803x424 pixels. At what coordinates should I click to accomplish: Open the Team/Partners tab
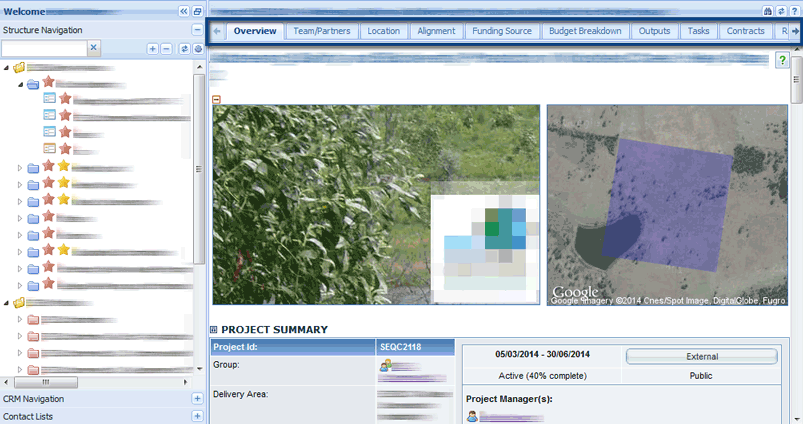click(x=320, y=31)
